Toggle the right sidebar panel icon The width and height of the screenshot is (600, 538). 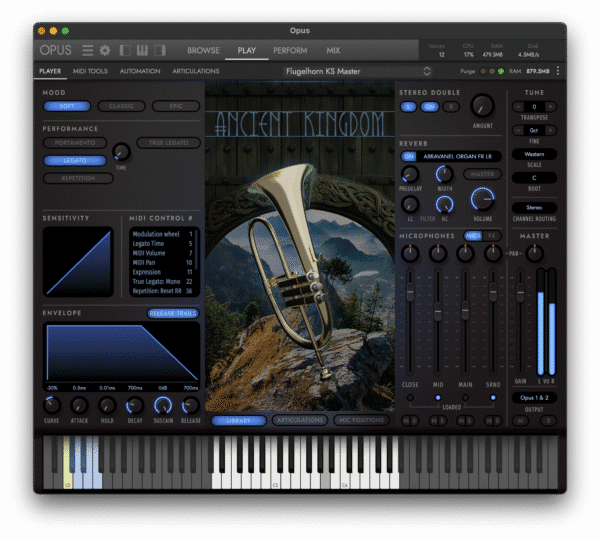[x=160, y=50]
